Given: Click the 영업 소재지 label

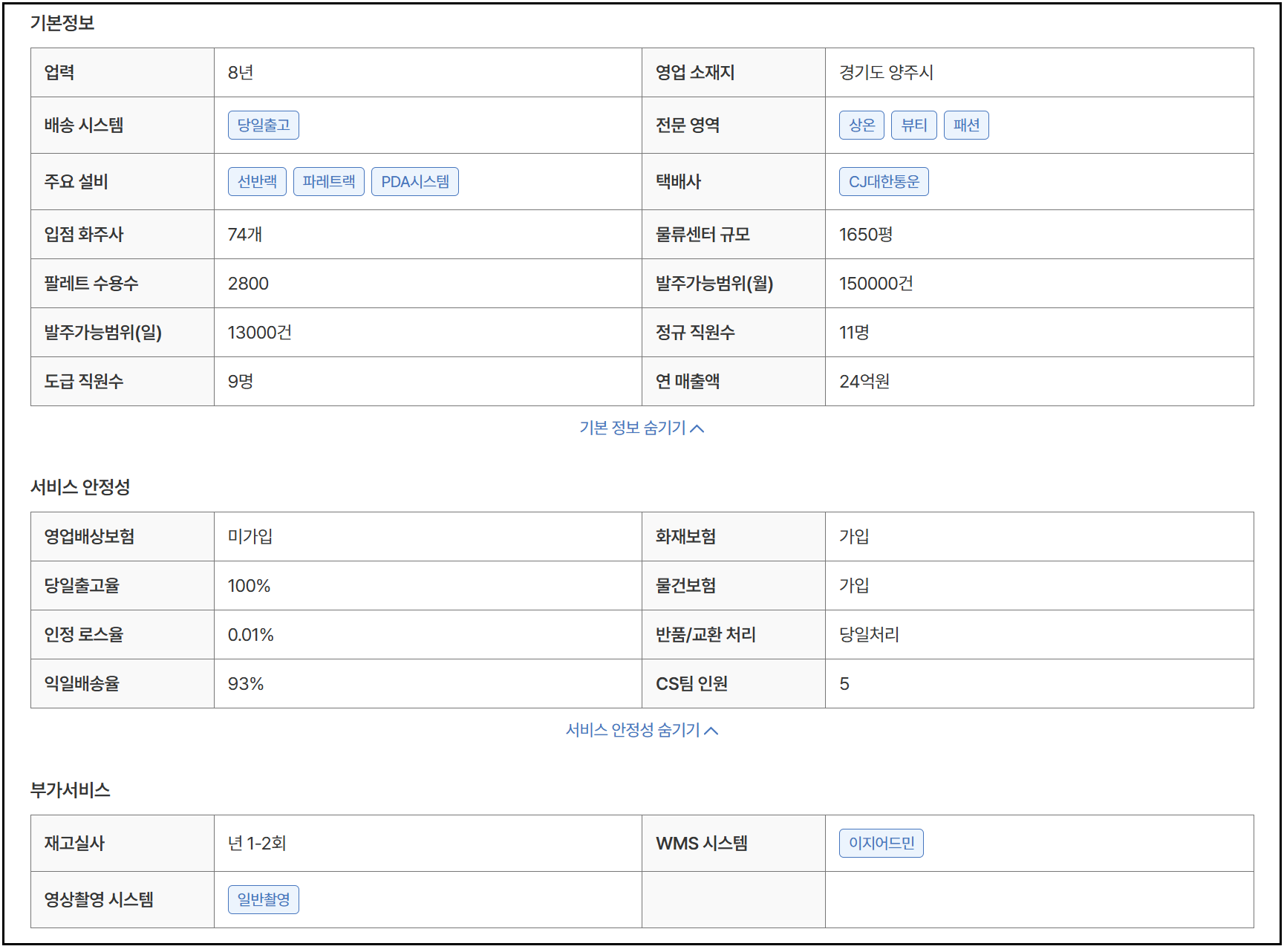Looking at the screenshot, I should point(695,72).
